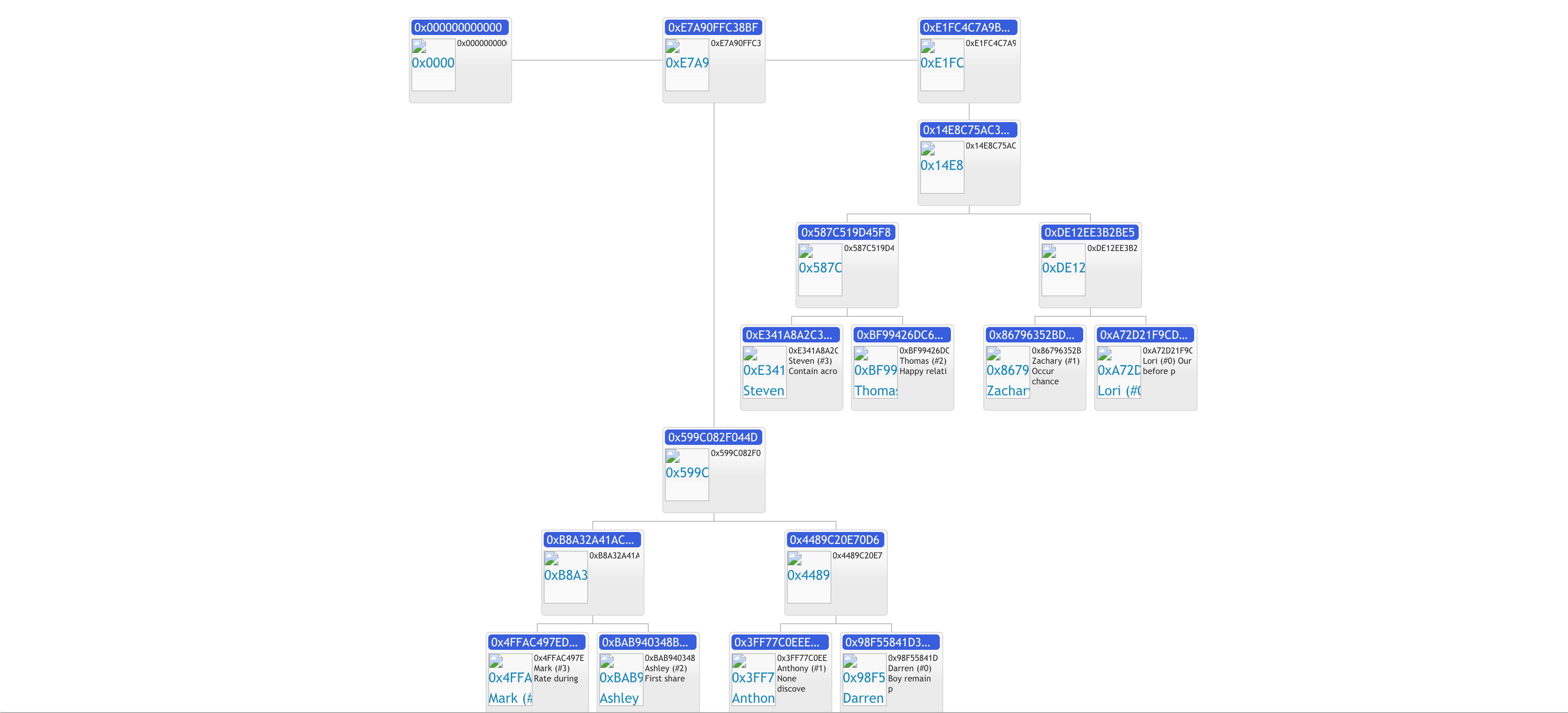Click the image icon in node 0x587C519D45F8

pyautogui.click(x=806, y=251)
